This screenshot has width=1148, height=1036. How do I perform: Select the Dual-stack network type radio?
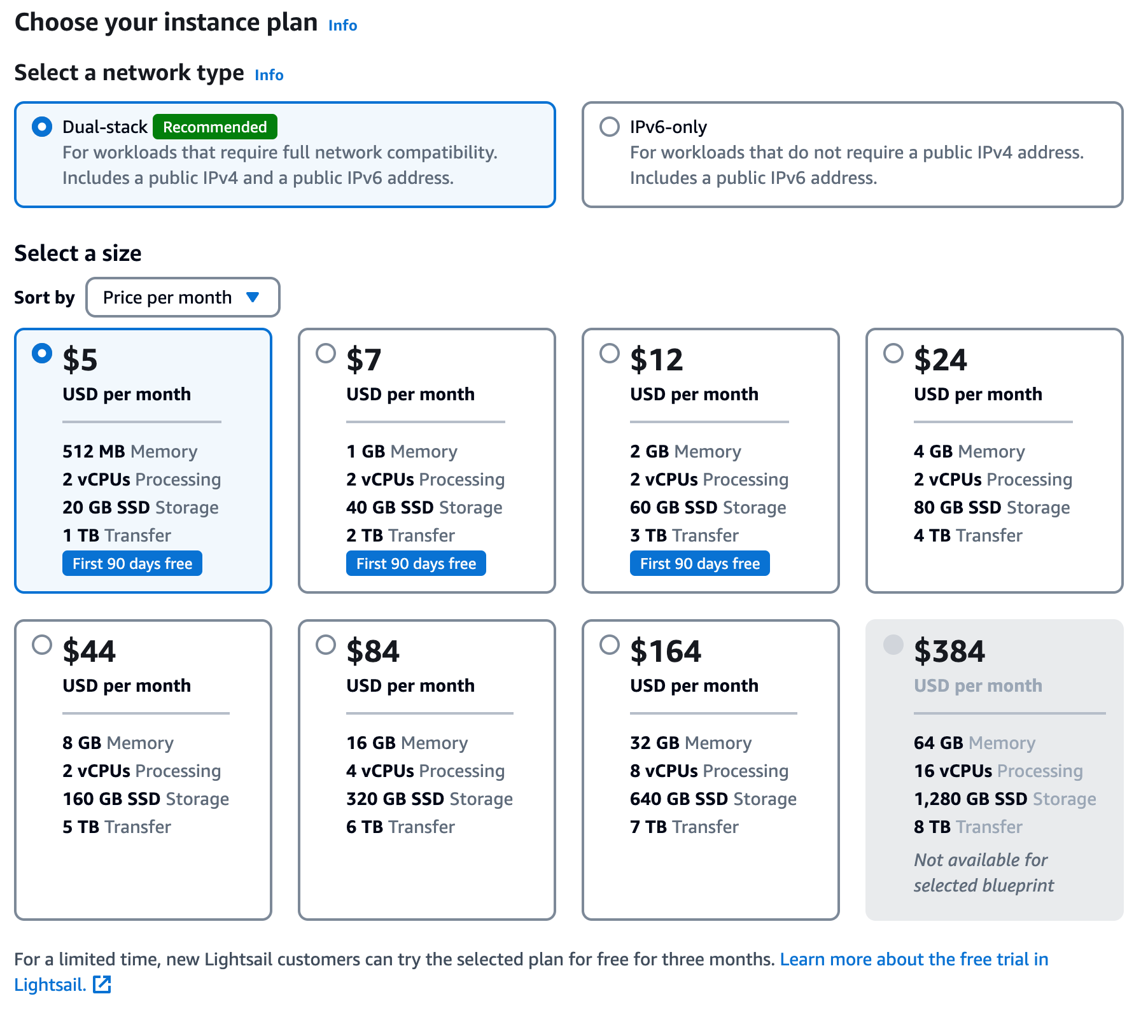[42, 127]
